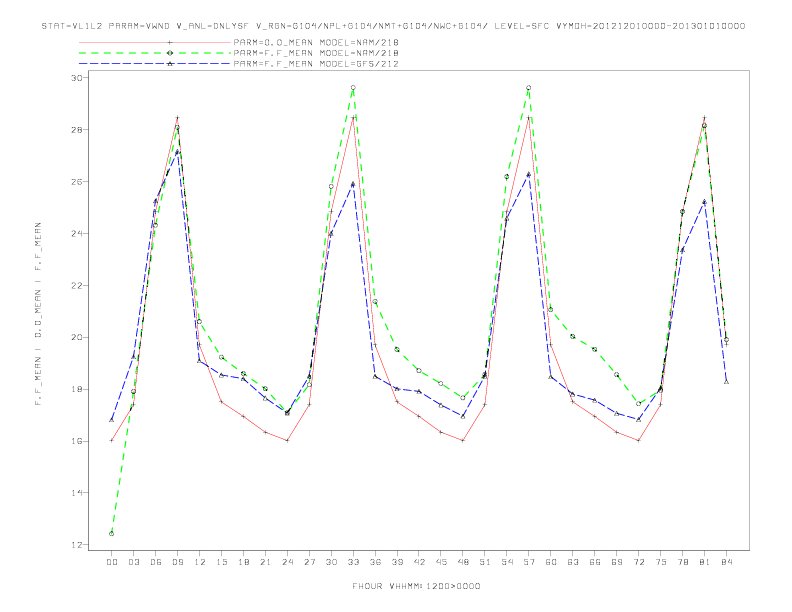Click the x-axis forecast hour label 33
Viewport: 792px width, 612px height.
click(x=353, y=562)
